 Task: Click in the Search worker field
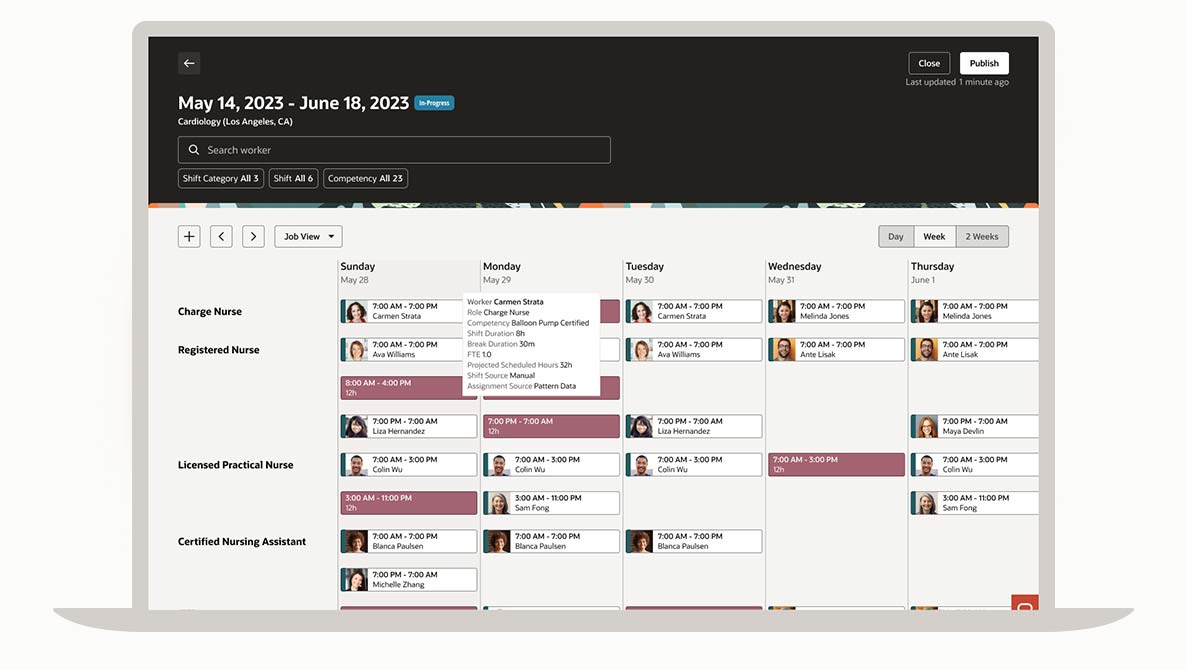coord(400,150)
